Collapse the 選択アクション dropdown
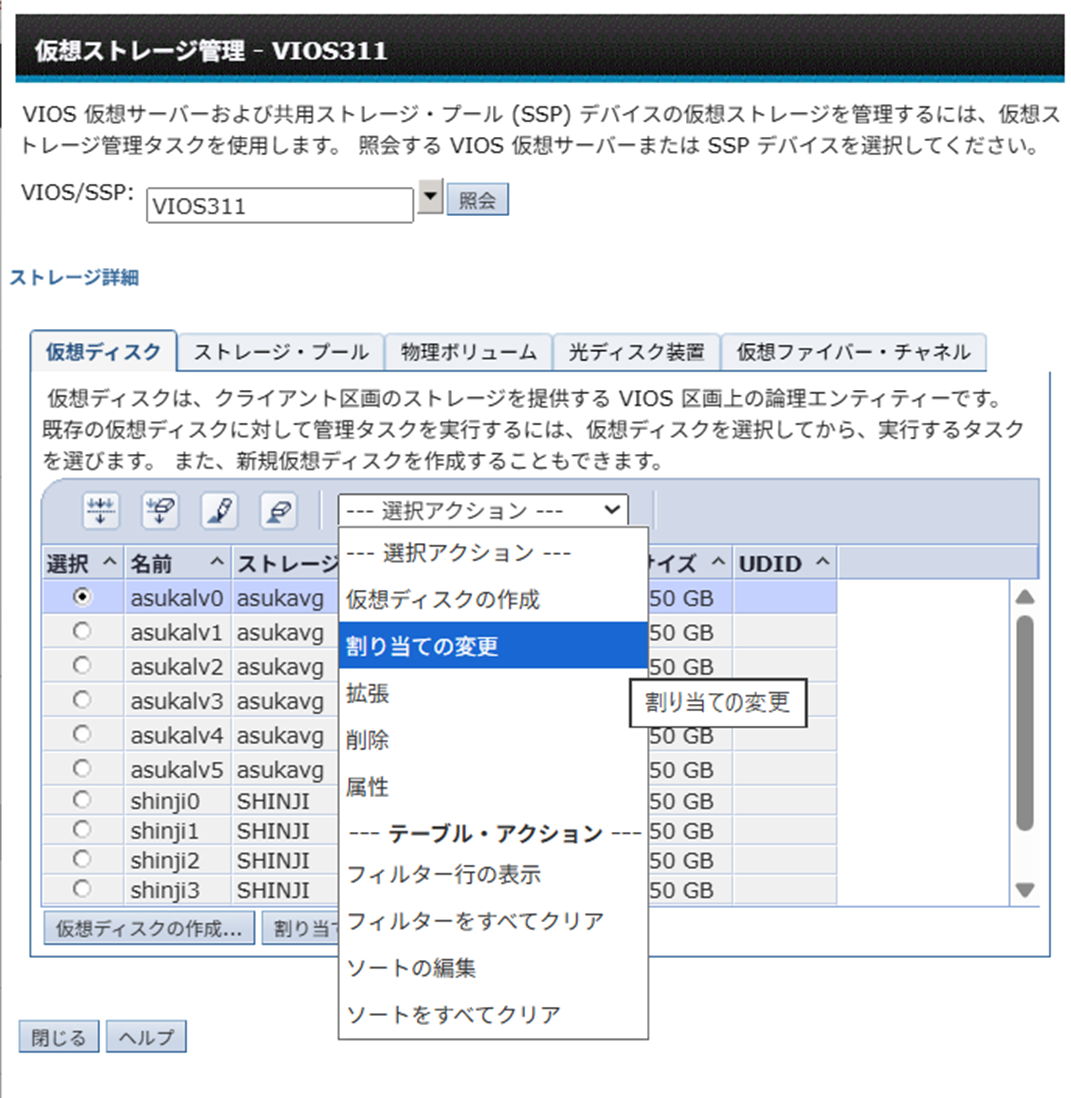This screenshot has width=1071, height=1098. (483, 510)
